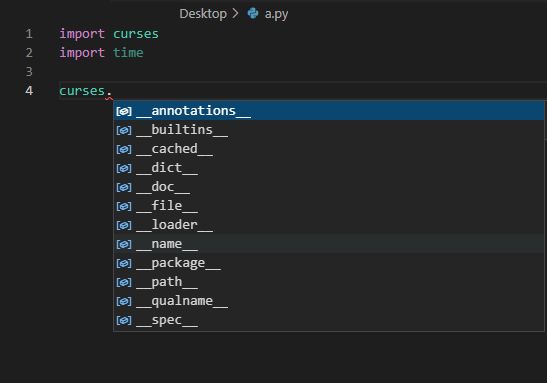
Task: Select the __spec__ suggestion
Action: point(329,320)
